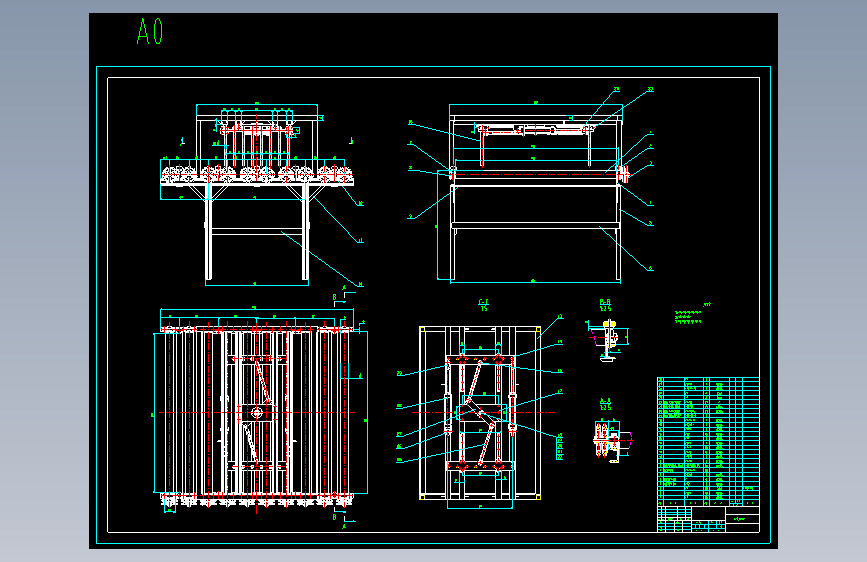Click the green "A0" sheet size label
Screen dimensions: 867x562
pos(150,32)
